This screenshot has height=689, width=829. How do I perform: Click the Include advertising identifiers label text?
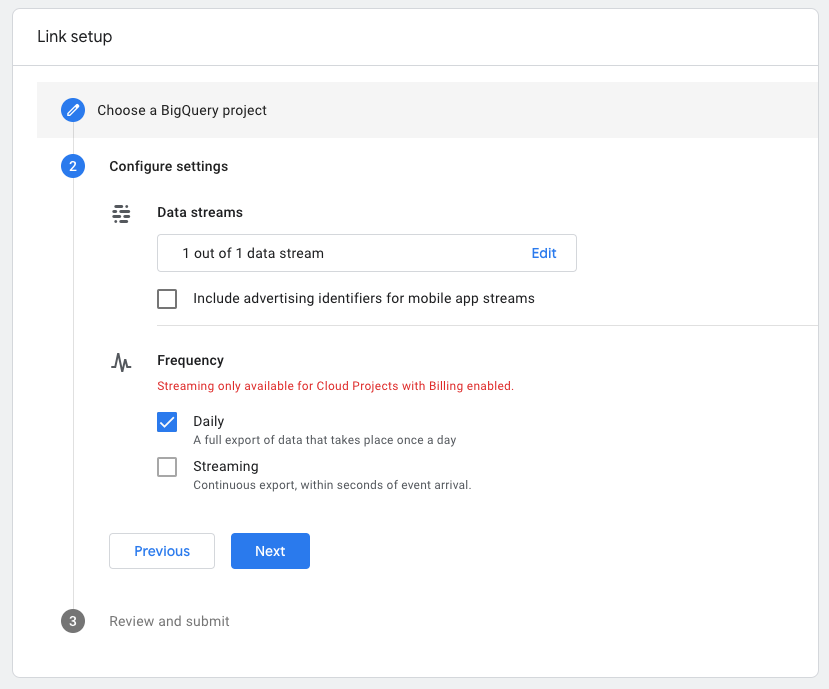point(364,298)
